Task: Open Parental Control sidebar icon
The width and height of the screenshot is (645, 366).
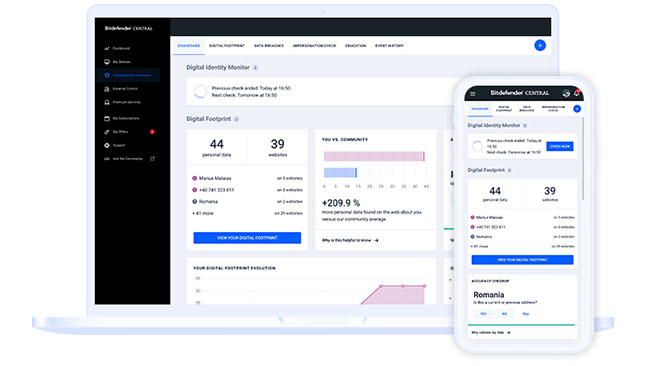Action: 107,89
